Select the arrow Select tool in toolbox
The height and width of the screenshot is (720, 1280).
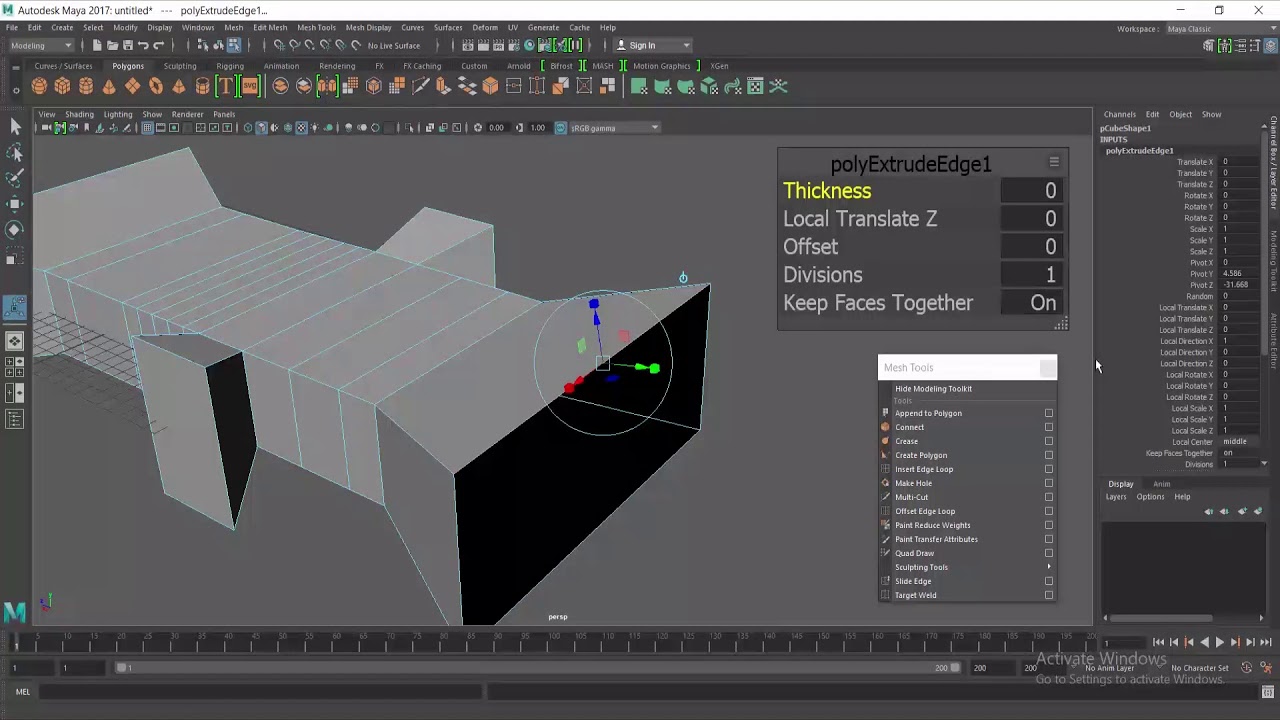click(15, 126)
